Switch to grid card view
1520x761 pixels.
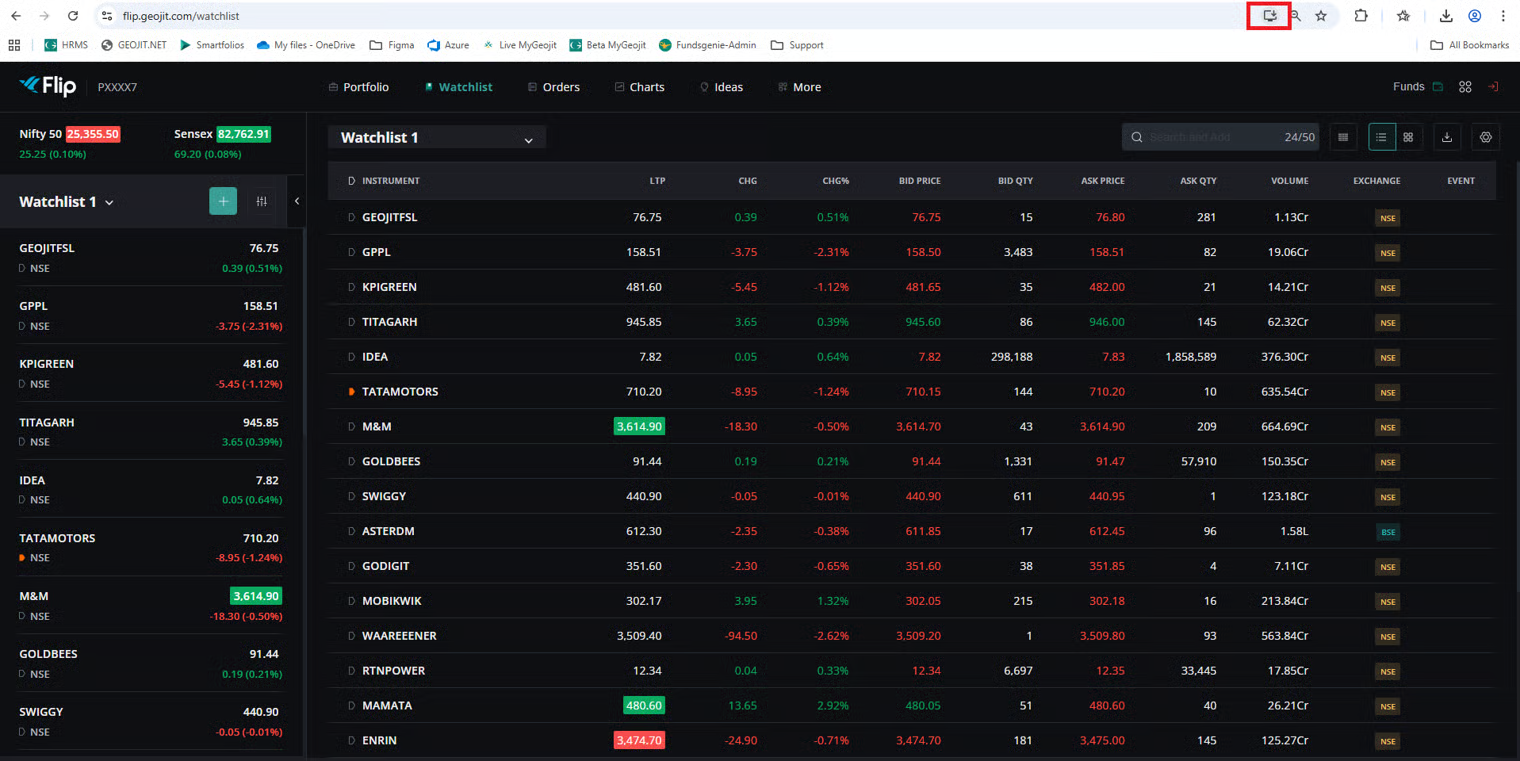tap(1408, 137)
